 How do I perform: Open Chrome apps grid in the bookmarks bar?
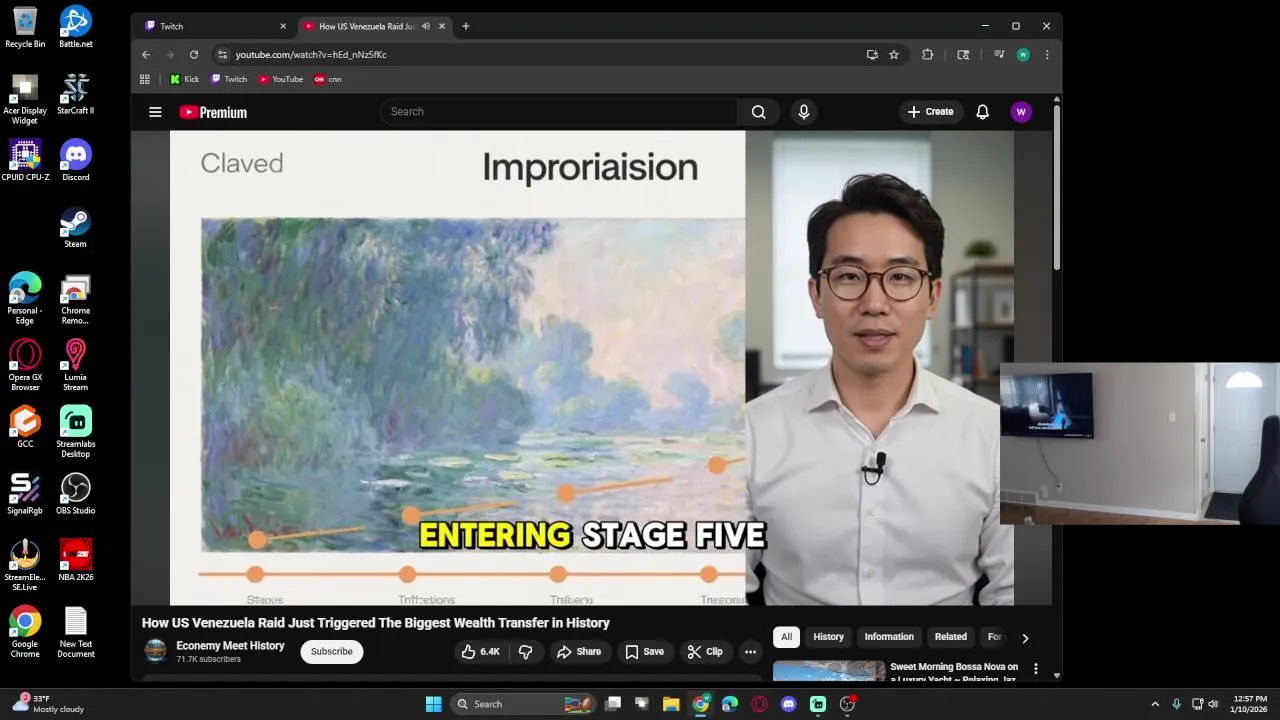pyautogui.click(x=145, y=79)
